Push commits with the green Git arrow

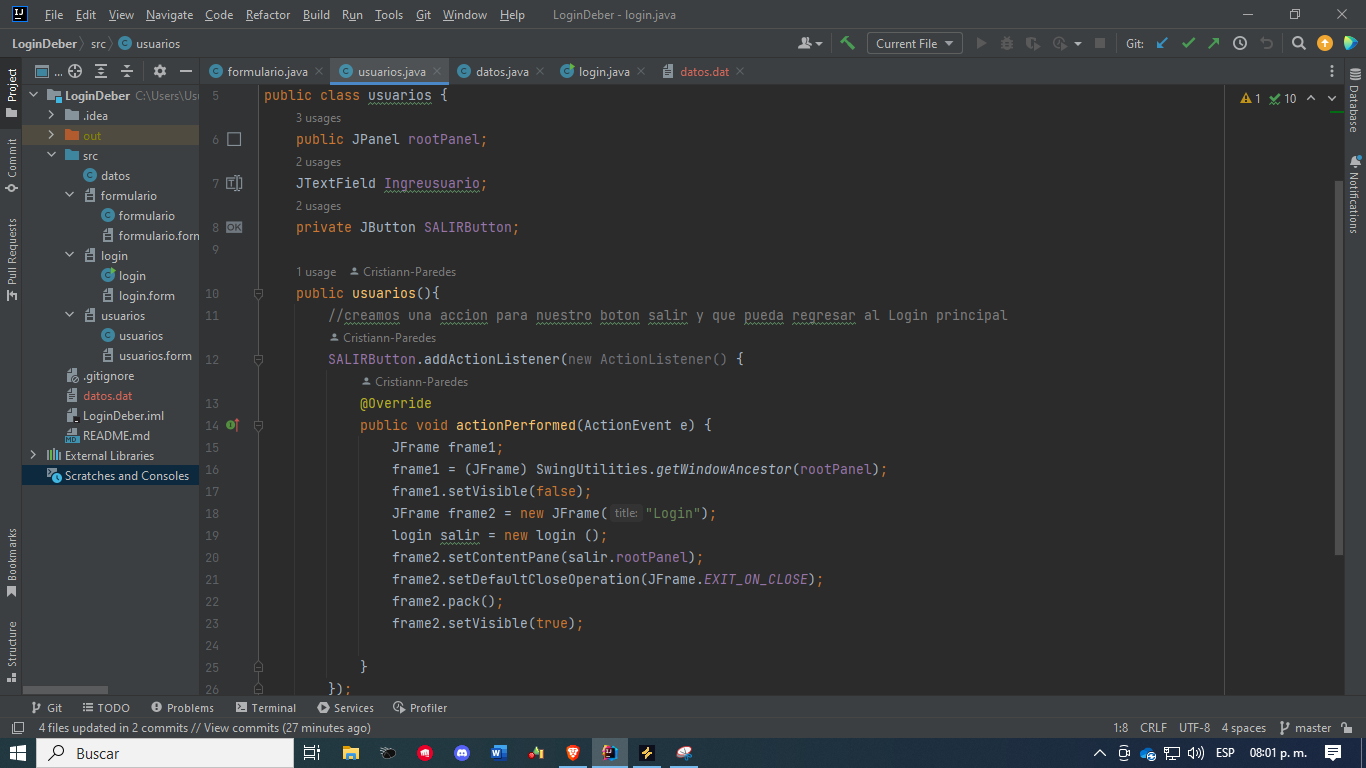1215,43
